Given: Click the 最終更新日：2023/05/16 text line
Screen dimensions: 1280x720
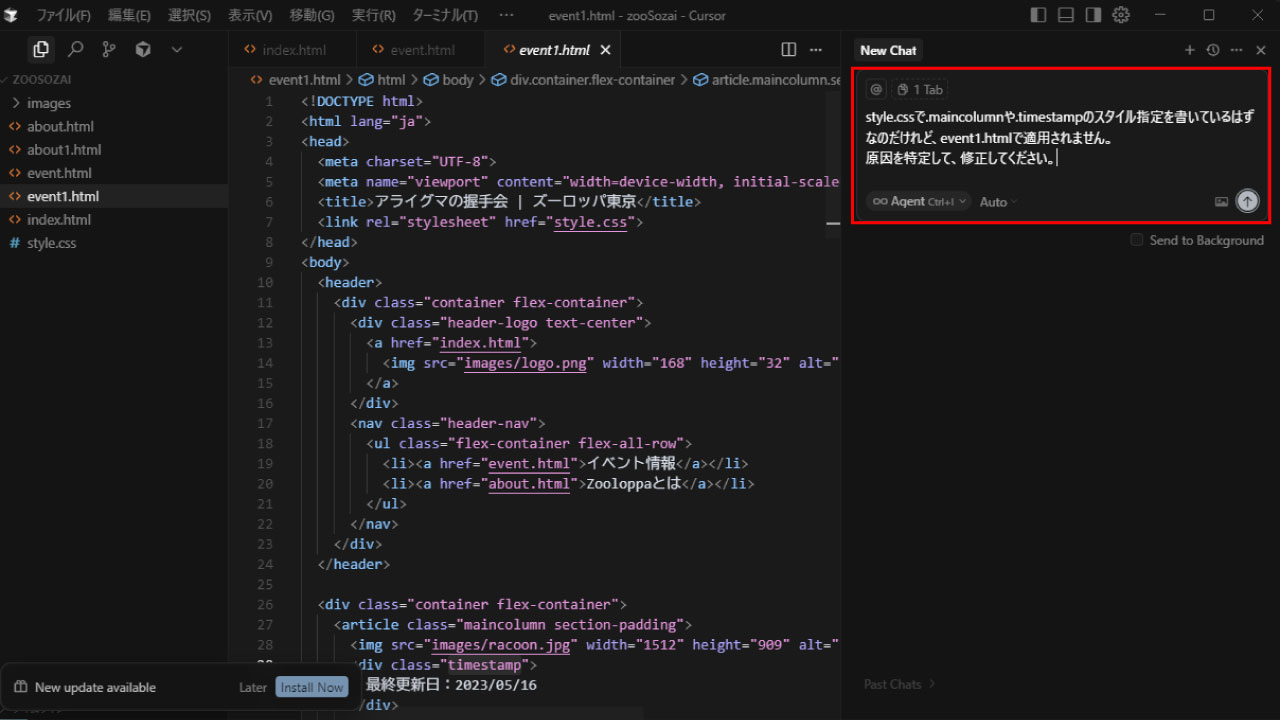Looking at the screenshot, I should tap(452, 685).
